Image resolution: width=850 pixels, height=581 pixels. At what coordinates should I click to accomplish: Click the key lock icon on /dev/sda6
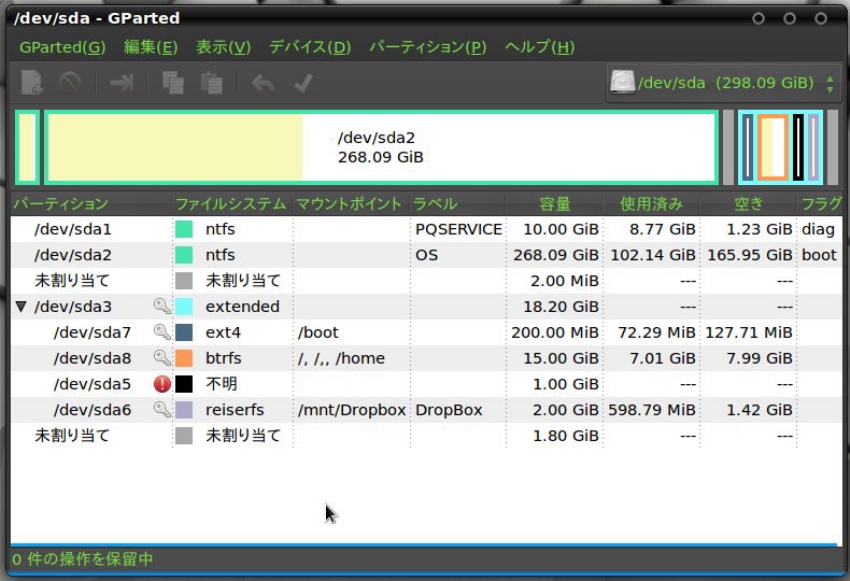tap(162, 409)
